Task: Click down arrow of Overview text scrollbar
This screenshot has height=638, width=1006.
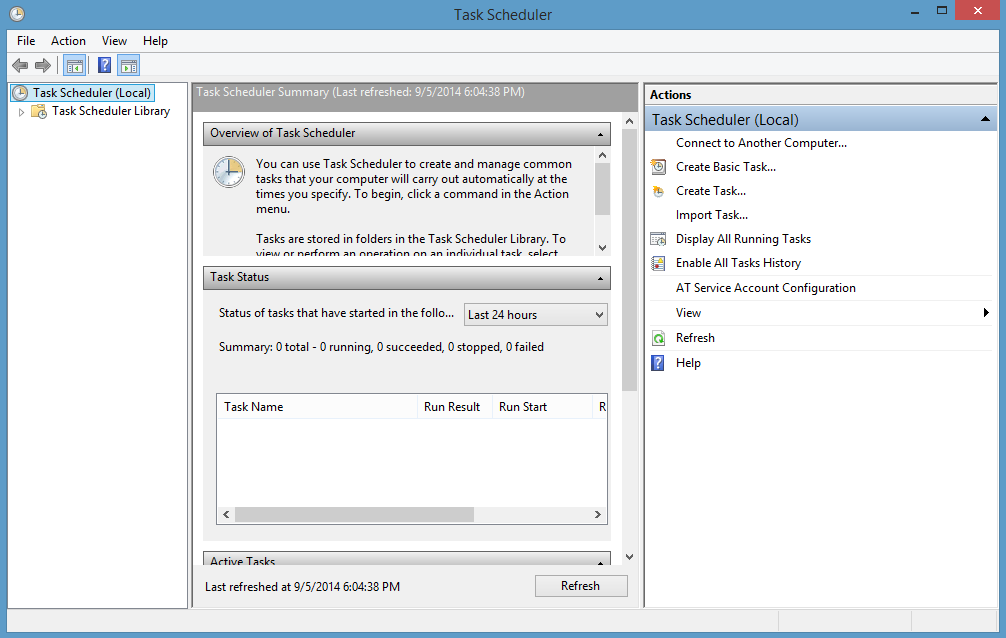Action: pos(602,248)
